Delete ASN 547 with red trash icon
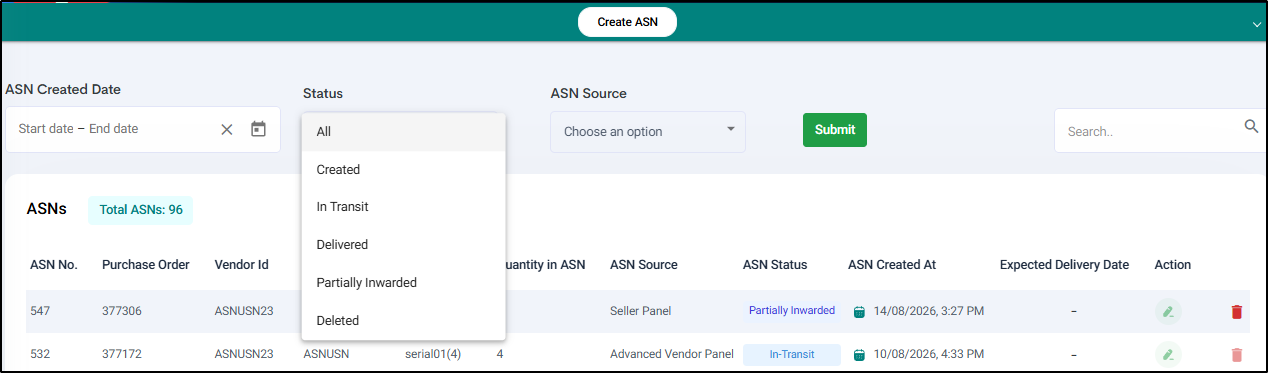 (1237, 312)
